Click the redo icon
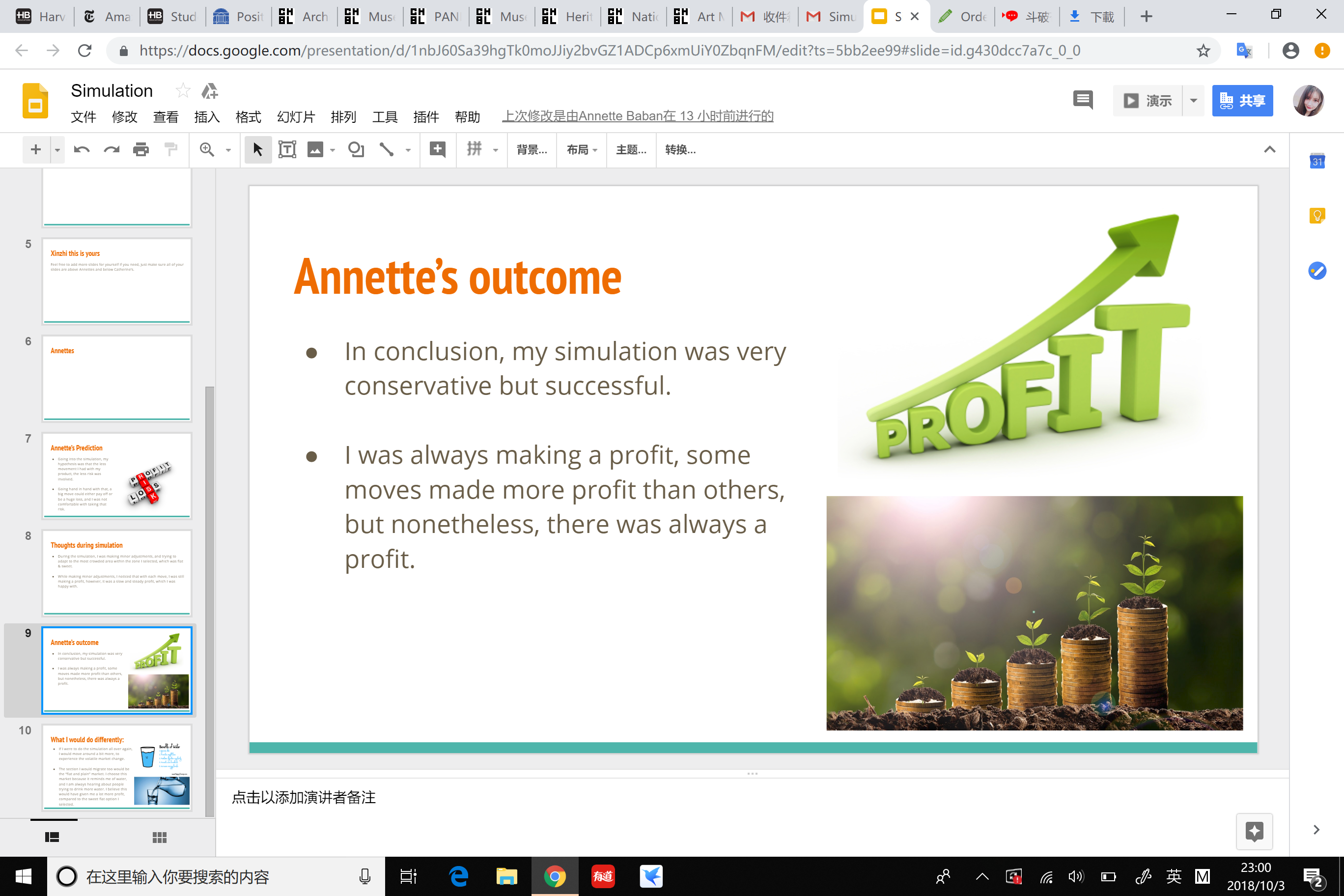Viewport: 1344px width, 896px height. click(x=112, y=150)
